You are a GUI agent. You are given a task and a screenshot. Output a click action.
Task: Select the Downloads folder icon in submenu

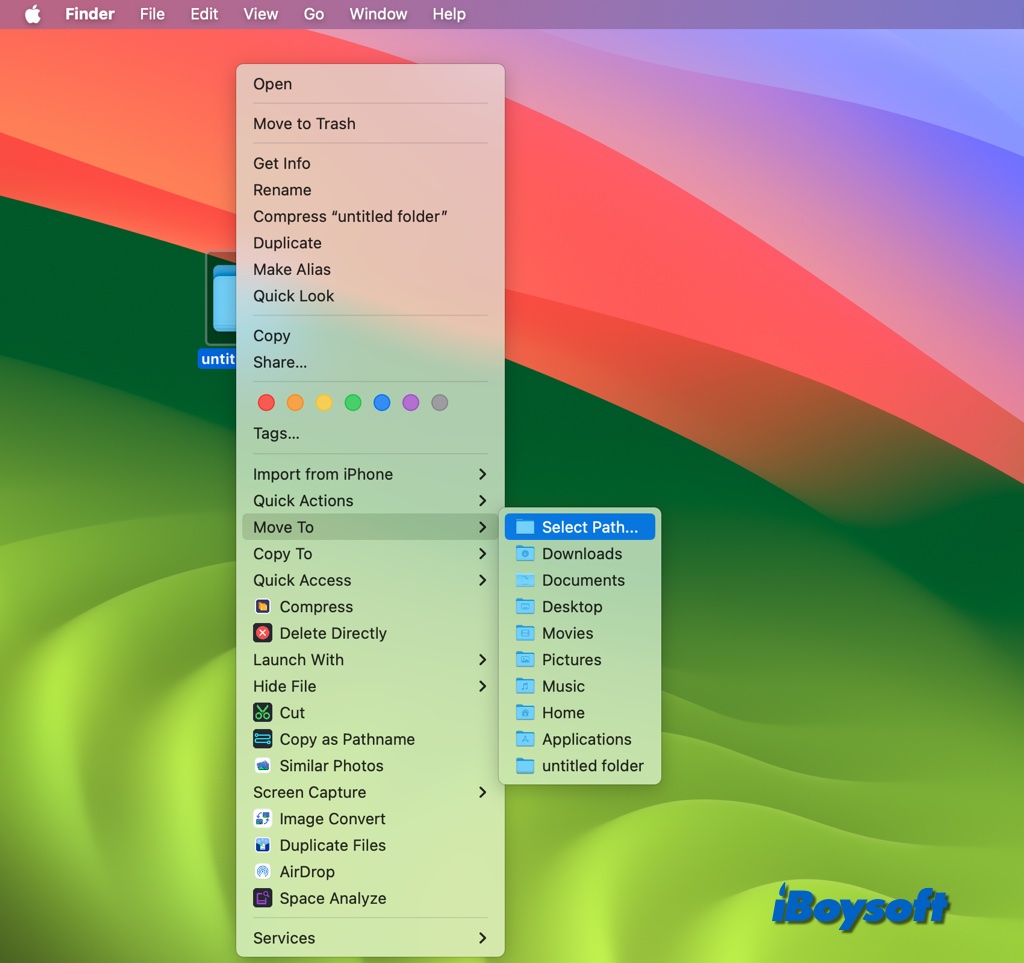click(x=525, y=553)
